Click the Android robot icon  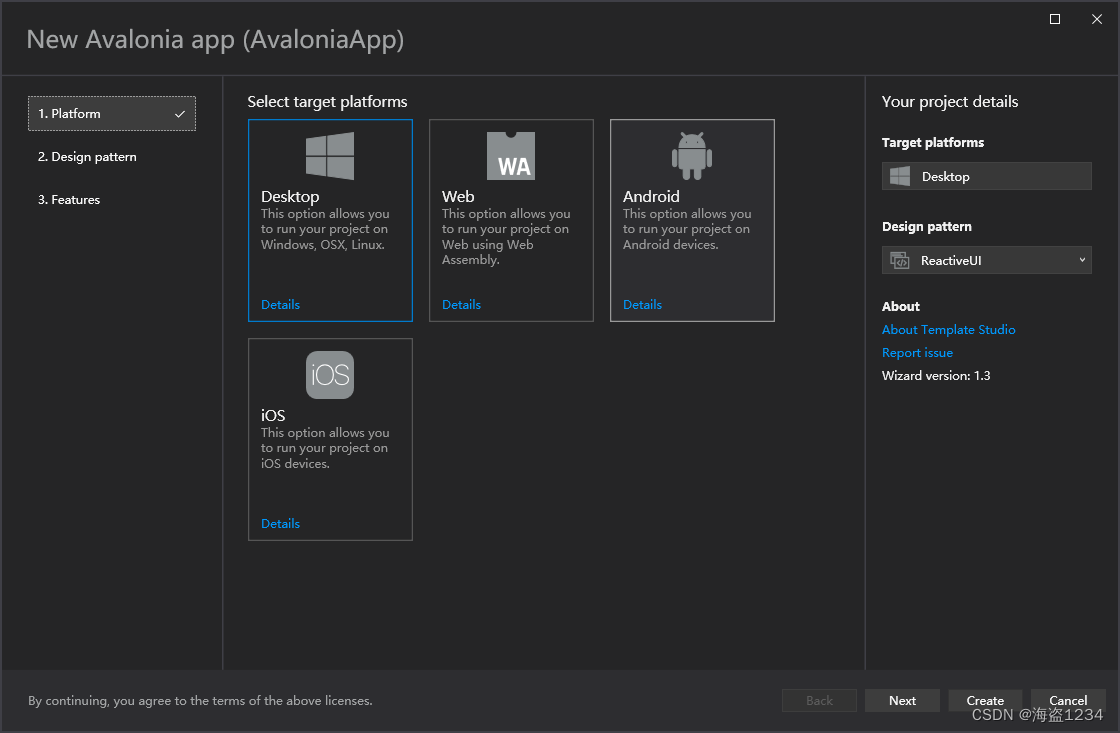[691, 156]
